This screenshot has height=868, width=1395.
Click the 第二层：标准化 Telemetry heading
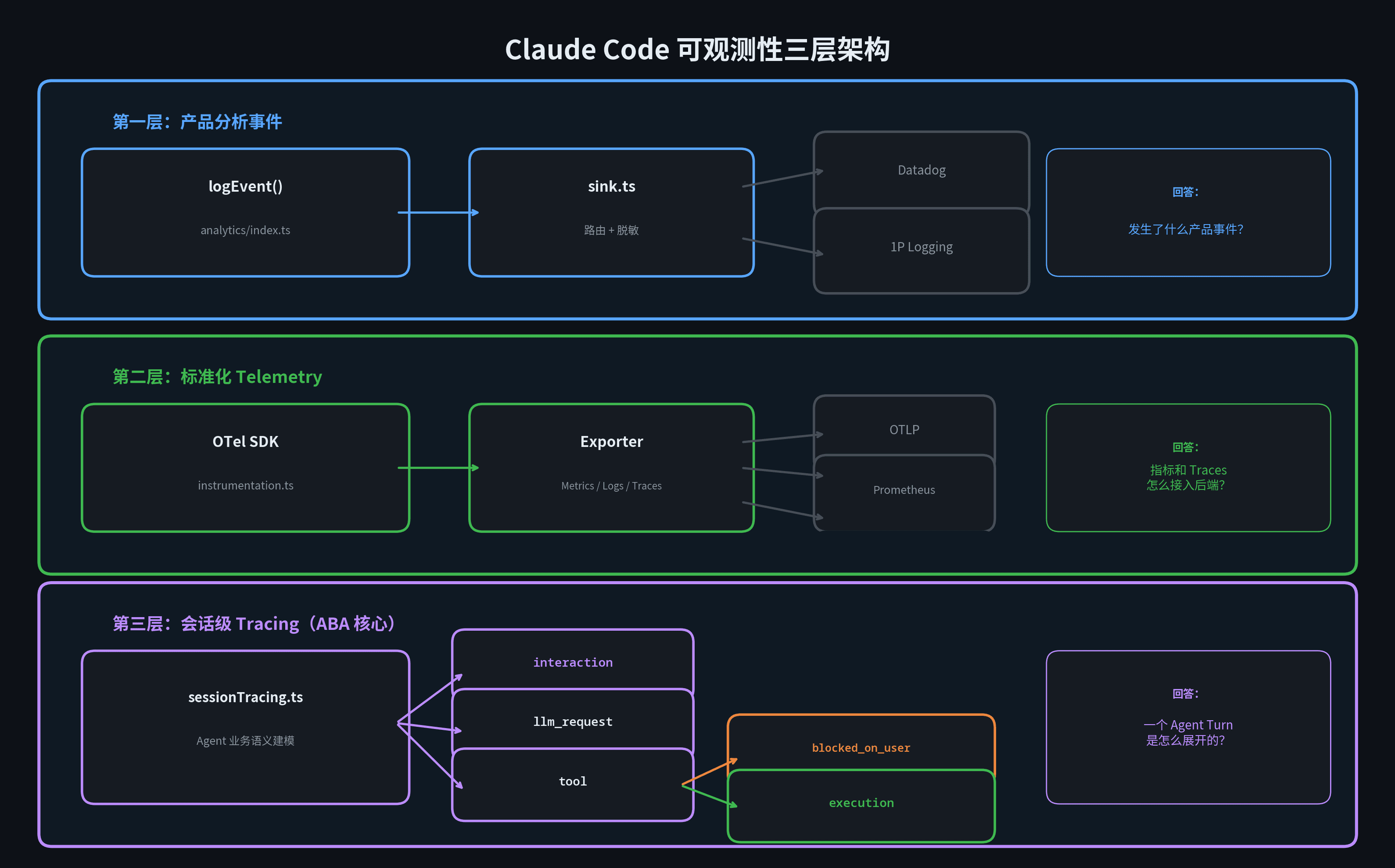217,377
